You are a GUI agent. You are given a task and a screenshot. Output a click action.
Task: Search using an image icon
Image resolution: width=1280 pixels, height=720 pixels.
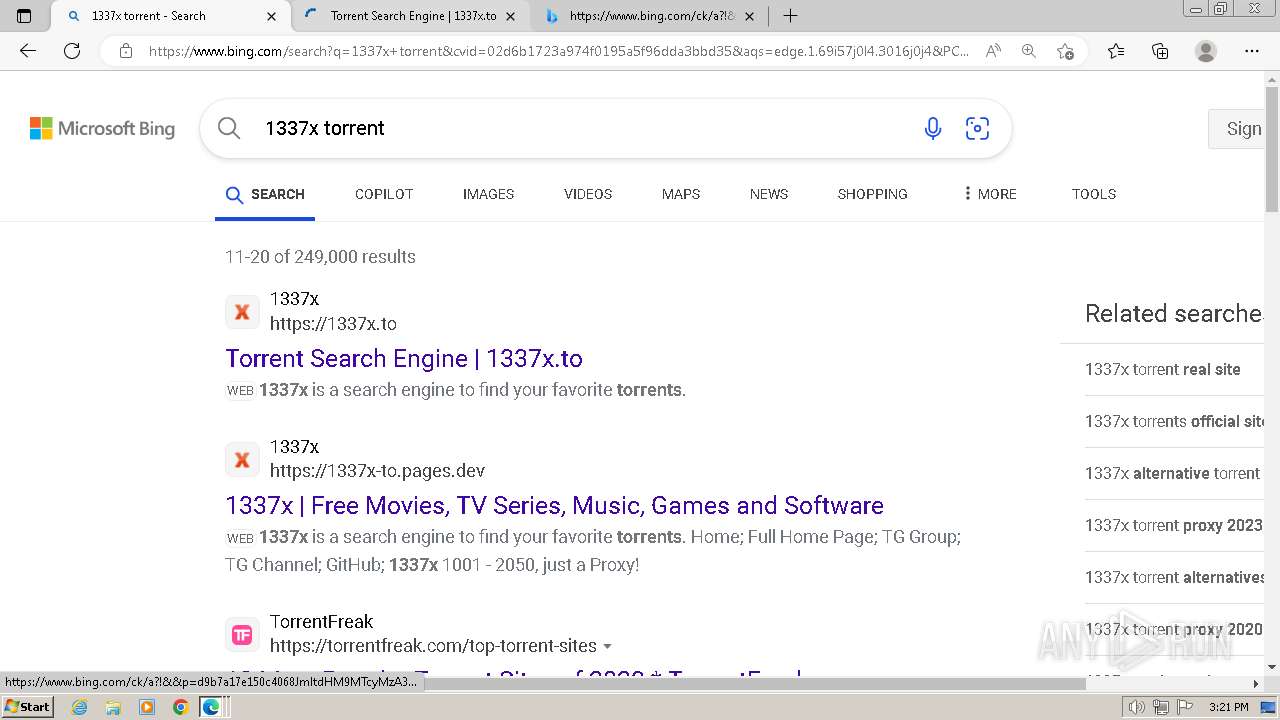click(977, 128)
